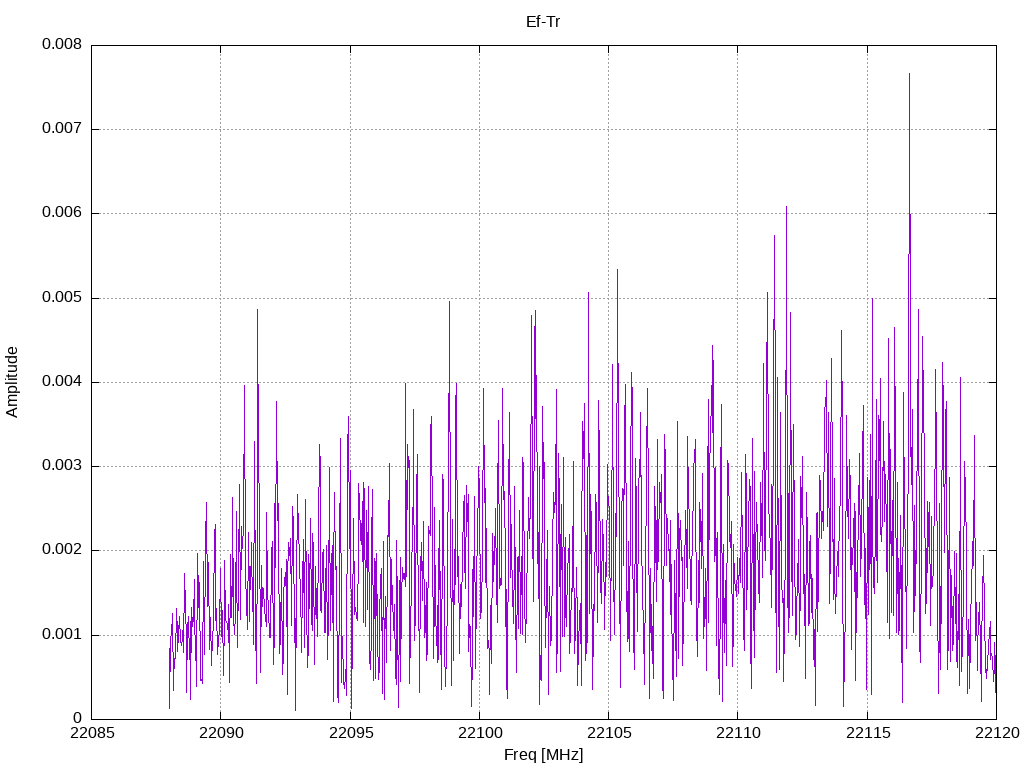Click the plot title Ef-Tr
Image resolution: width=1024 pixels, height=768 pixels.
point(543,22)
